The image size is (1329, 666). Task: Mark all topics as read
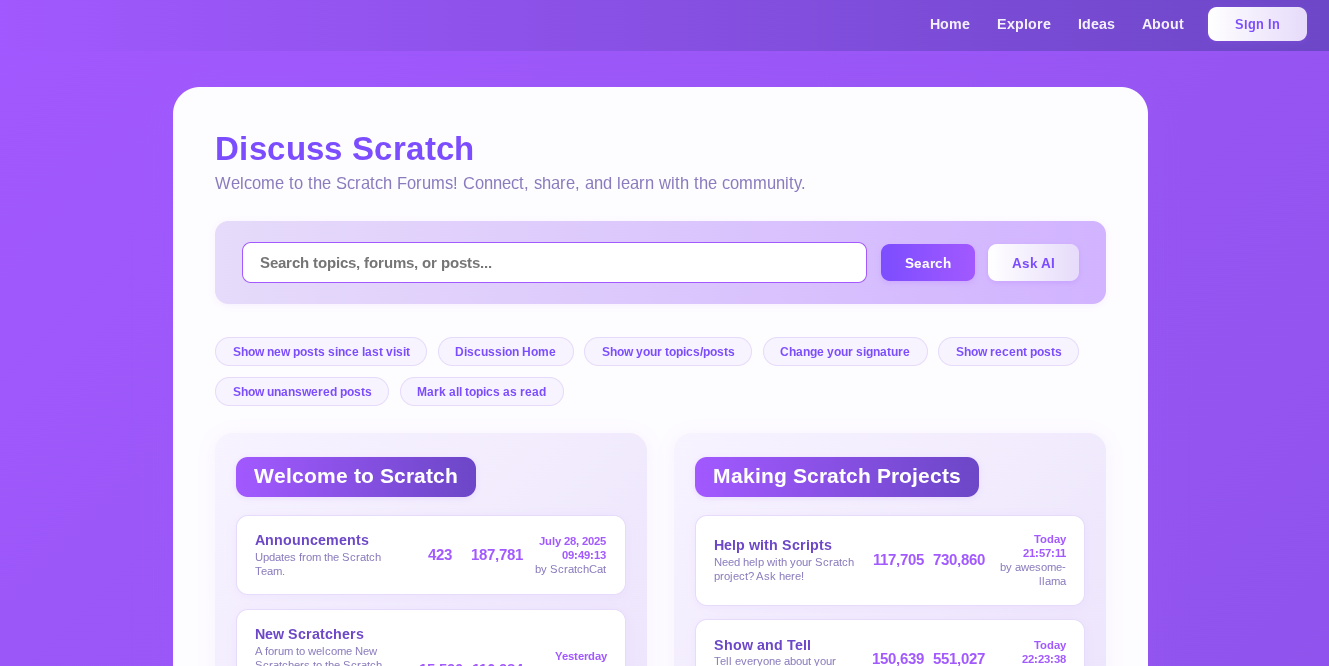click(481, 392)
